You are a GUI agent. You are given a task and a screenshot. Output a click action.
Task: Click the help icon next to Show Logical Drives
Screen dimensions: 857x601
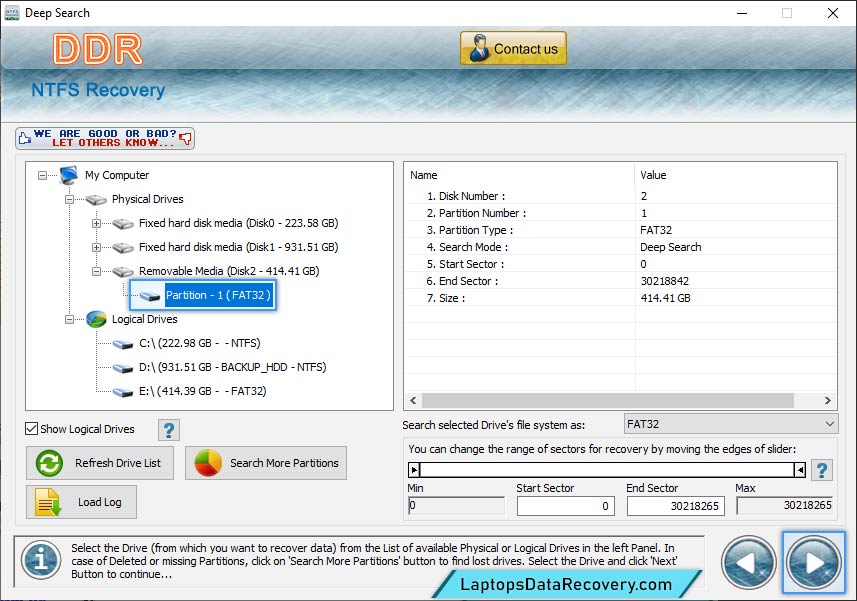(169, 430)
